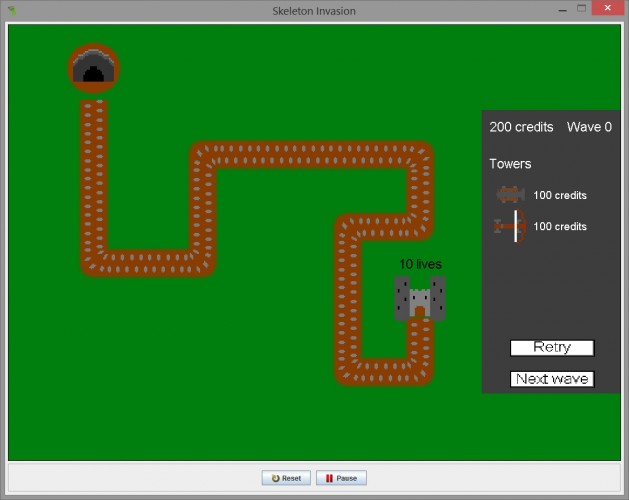Start the Next wave
The width and height of the screenshot is (629, 500).
coord(552,379)
